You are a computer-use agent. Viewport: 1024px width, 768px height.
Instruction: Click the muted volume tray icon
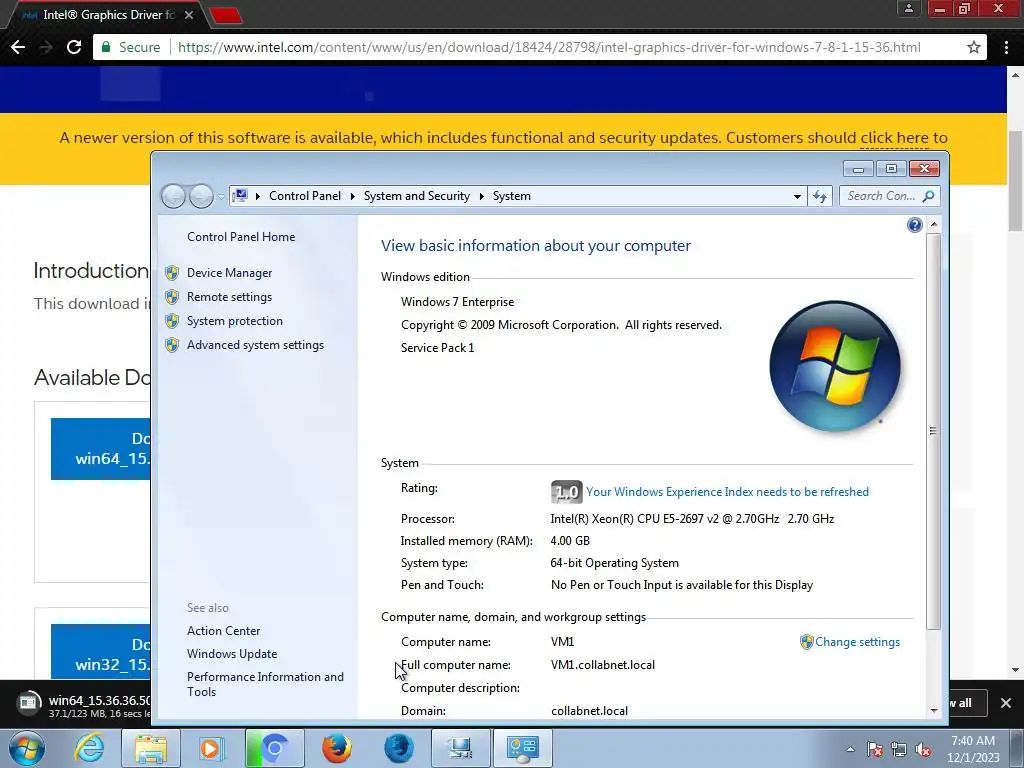click(x=923, y=749)
